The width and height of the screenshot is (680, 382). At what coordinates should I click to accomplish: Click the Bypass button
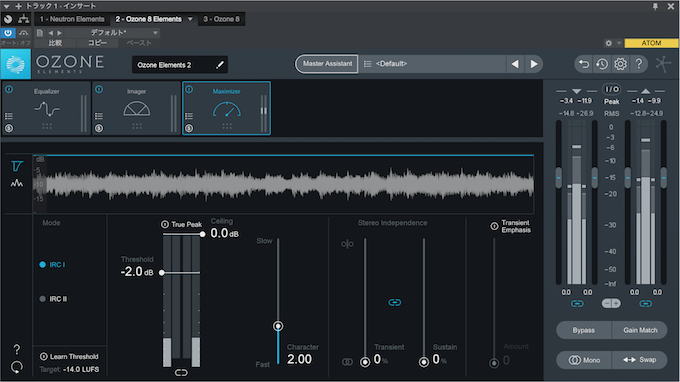[583, 330]
